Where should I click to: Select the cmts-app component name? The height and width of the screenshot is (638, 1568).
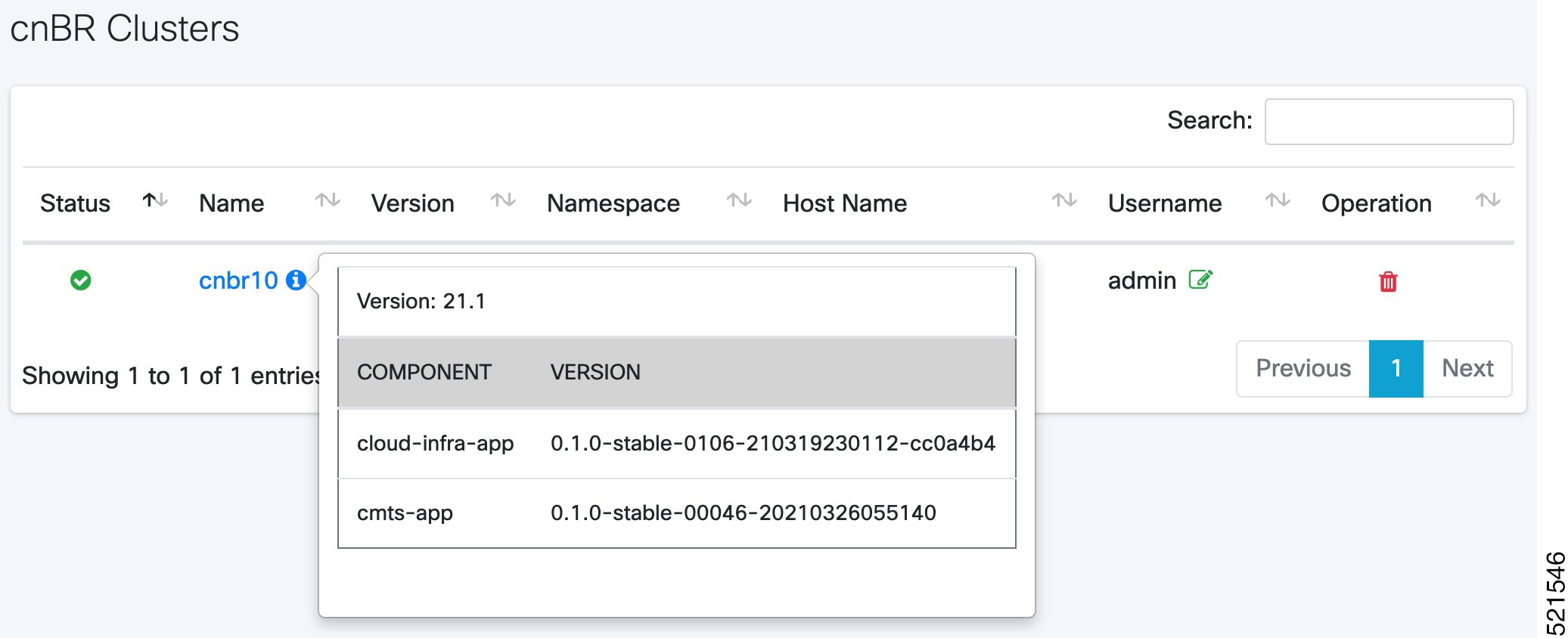click(405, 513)
